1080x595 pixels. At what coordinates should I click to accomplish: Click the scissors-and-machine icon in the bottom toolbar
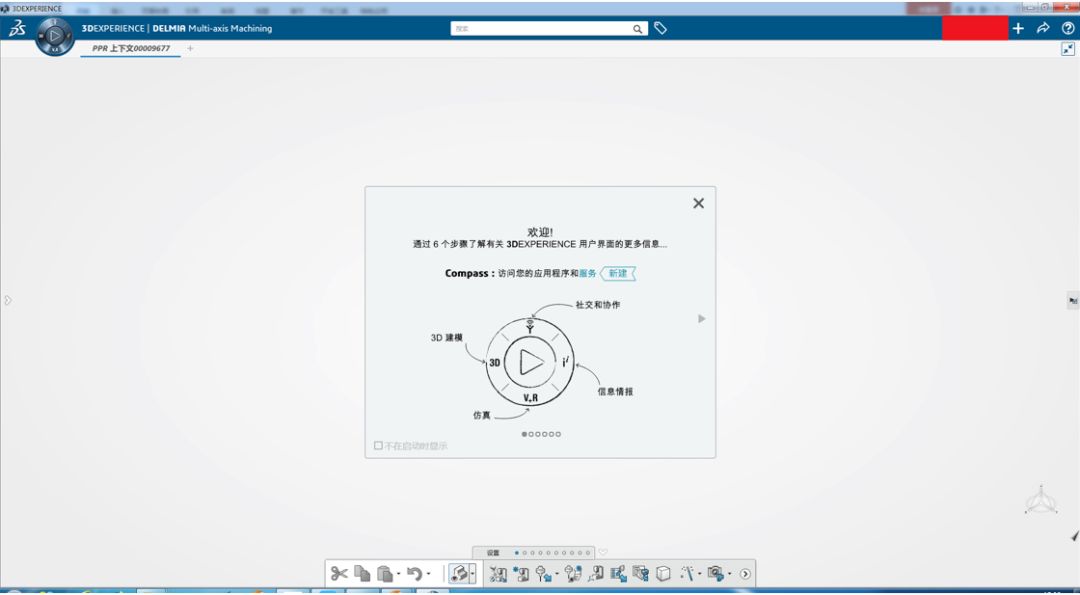498,574
